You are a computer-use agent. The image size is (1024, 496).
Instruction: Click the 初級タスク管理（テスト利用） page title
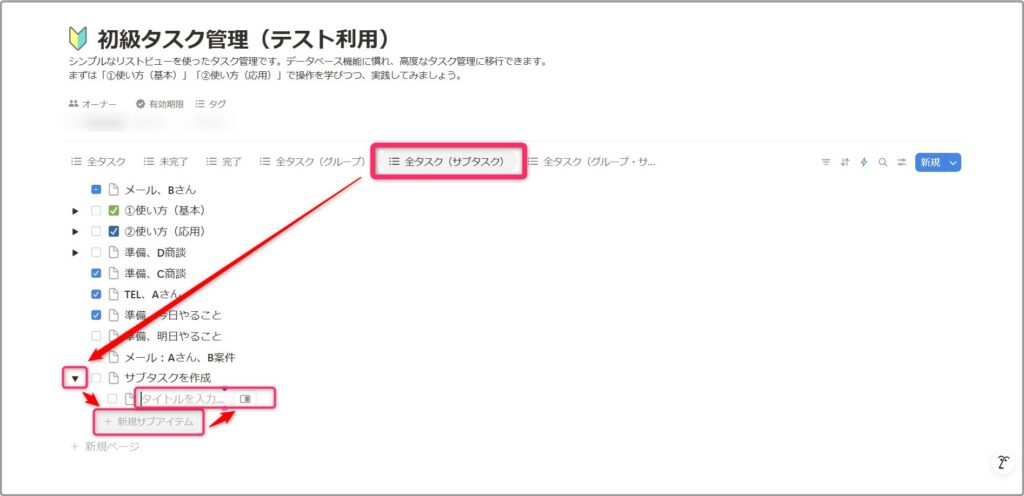(x=243, y=40)
